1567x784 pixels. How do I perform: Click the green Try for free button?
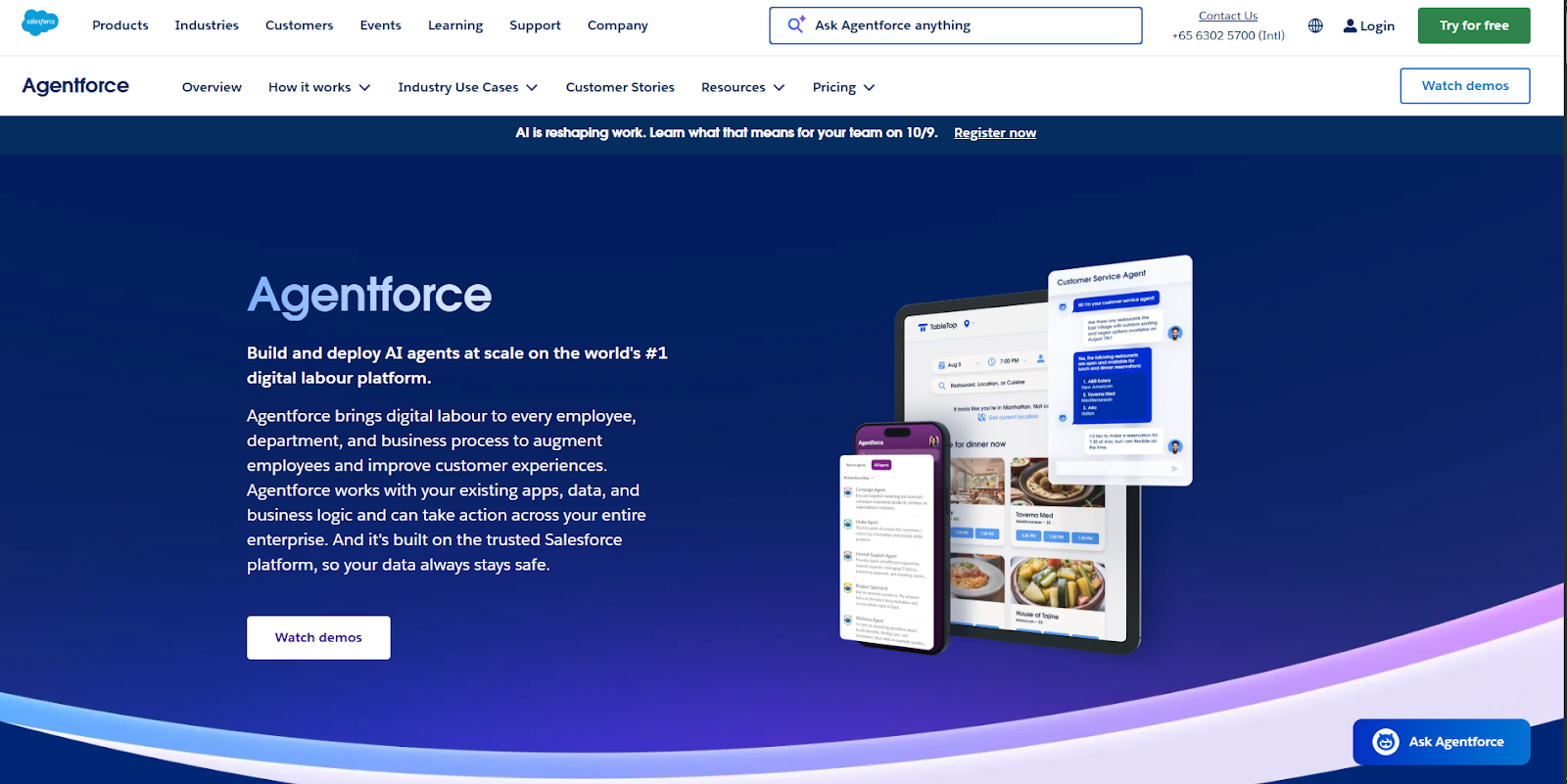[1474, 25]
